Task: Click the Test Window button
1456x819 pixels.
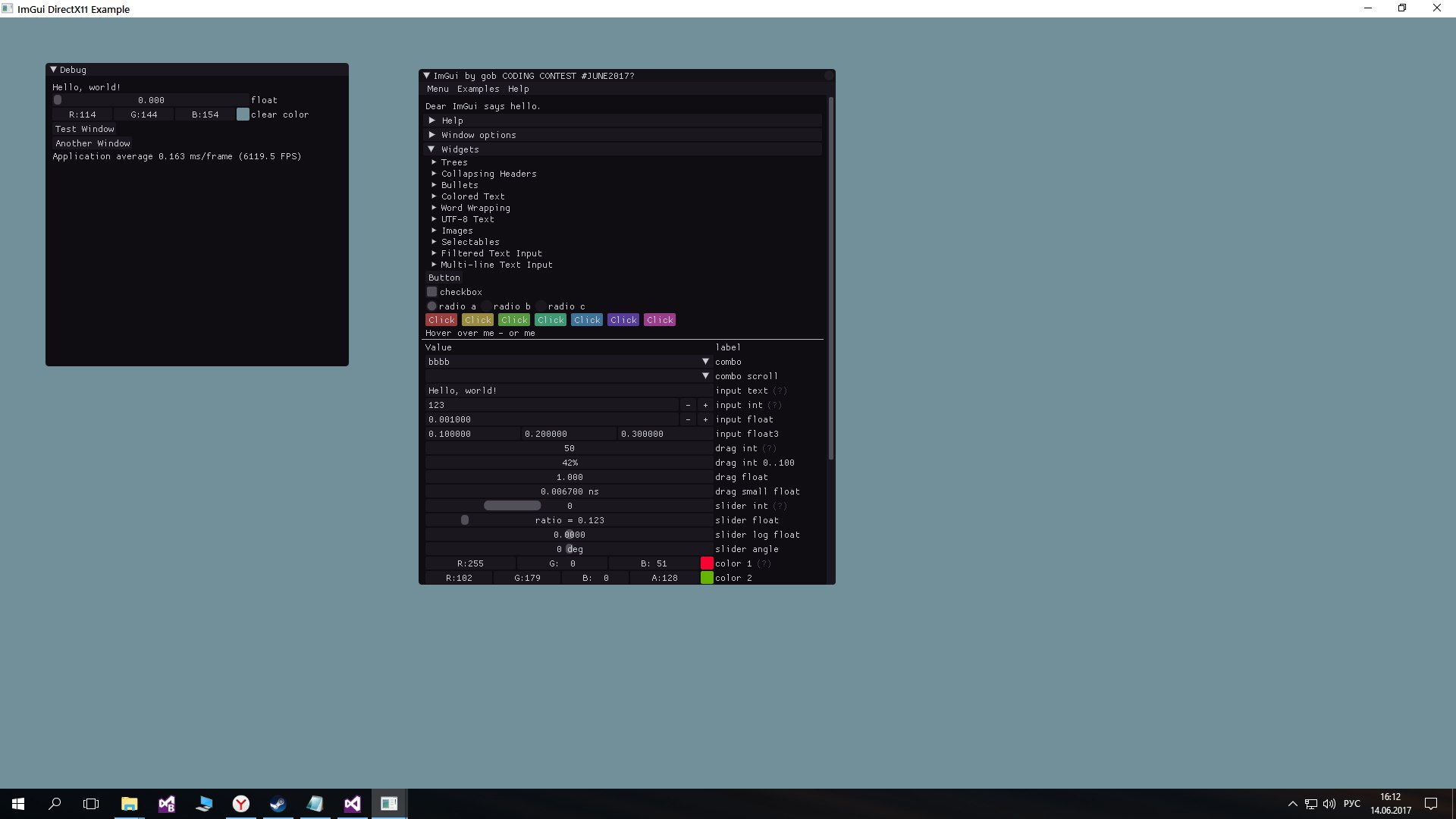Action: click(85, 129)
